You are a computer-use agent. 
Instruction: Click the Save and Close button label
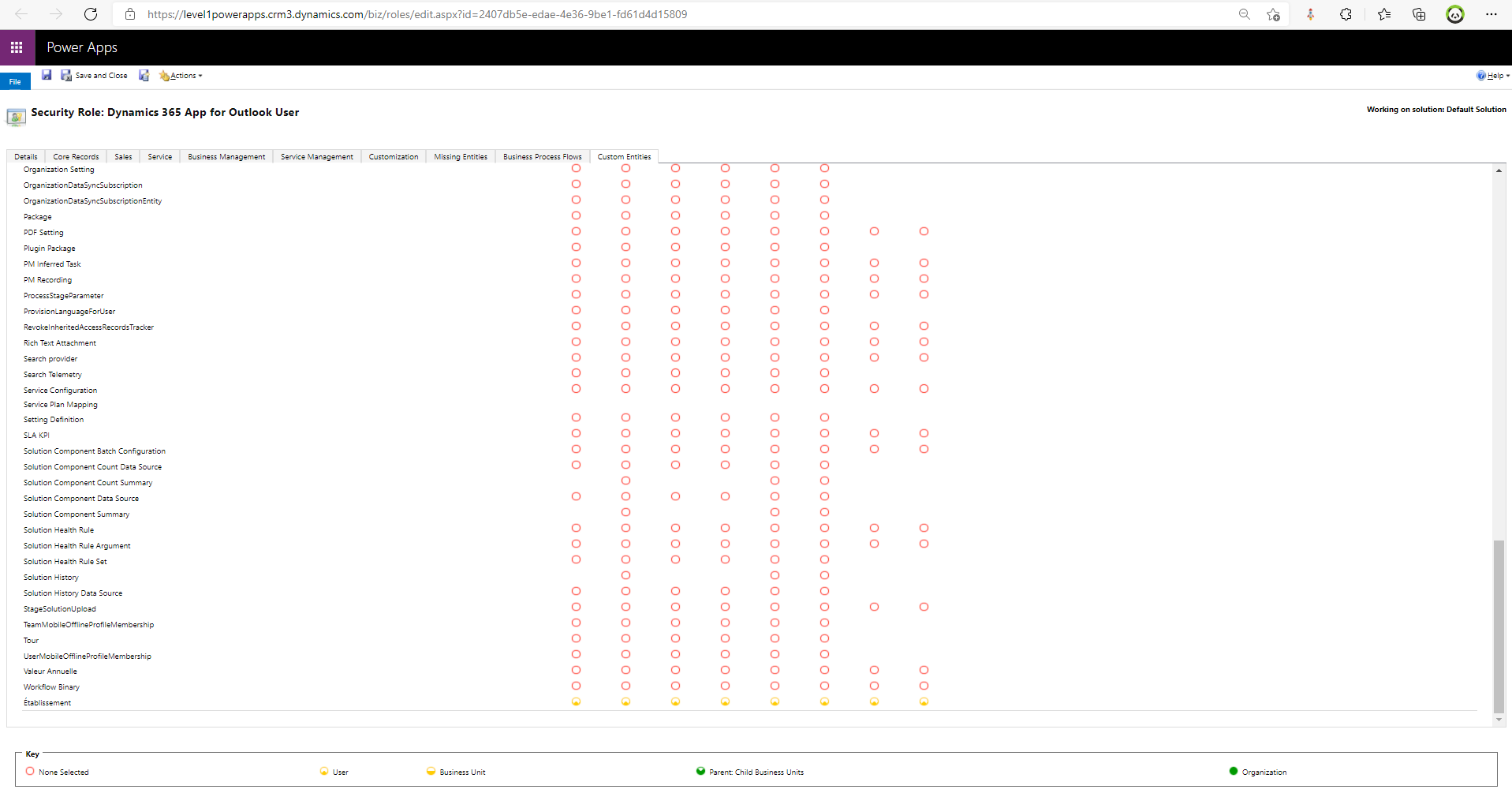pyautogui.click(x=101, y=76)
